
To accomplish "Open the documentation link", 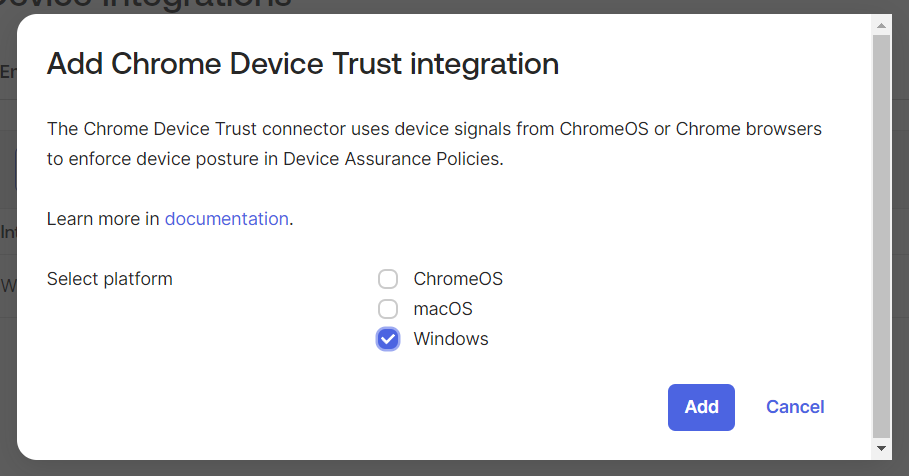I will click(x=226, y=219).
